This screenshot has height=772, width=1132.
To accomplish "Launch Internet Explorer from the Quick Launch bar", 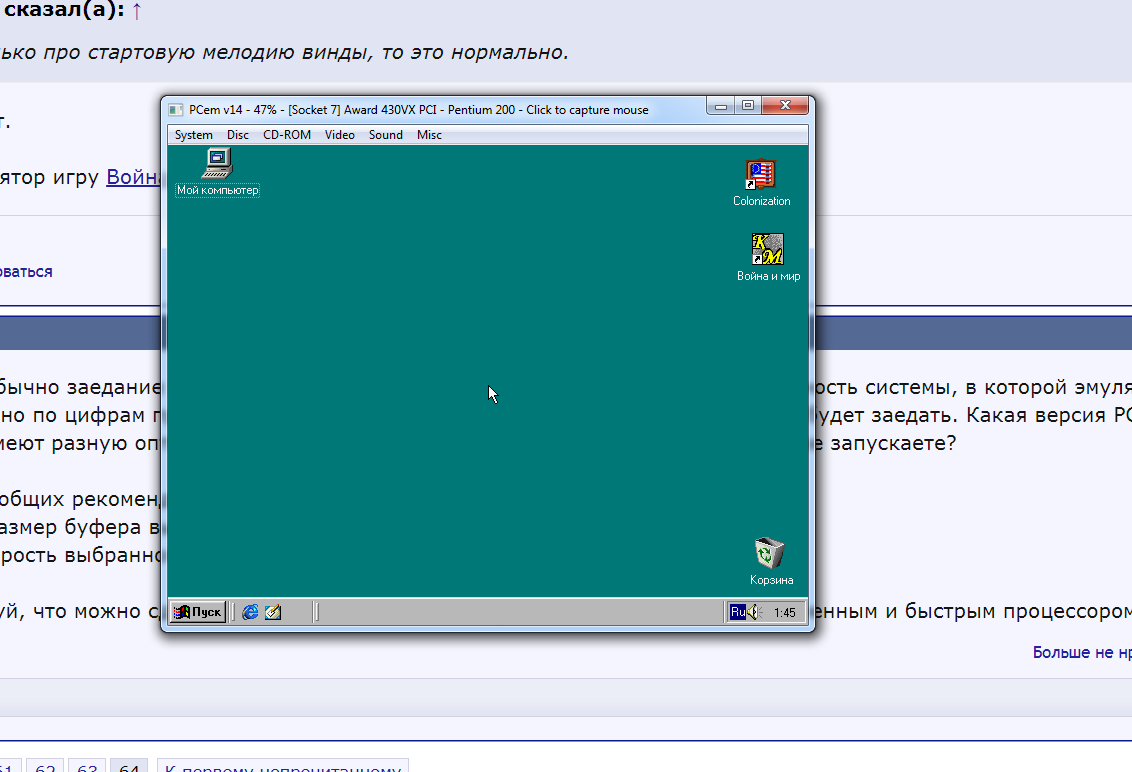I will pos(249,611).
